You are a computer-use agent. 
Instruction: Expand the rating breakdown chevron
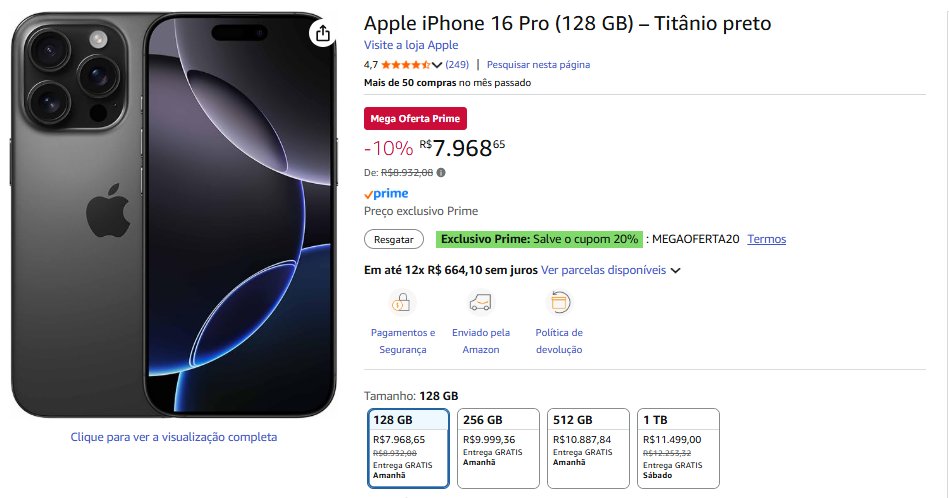point(437,65)
